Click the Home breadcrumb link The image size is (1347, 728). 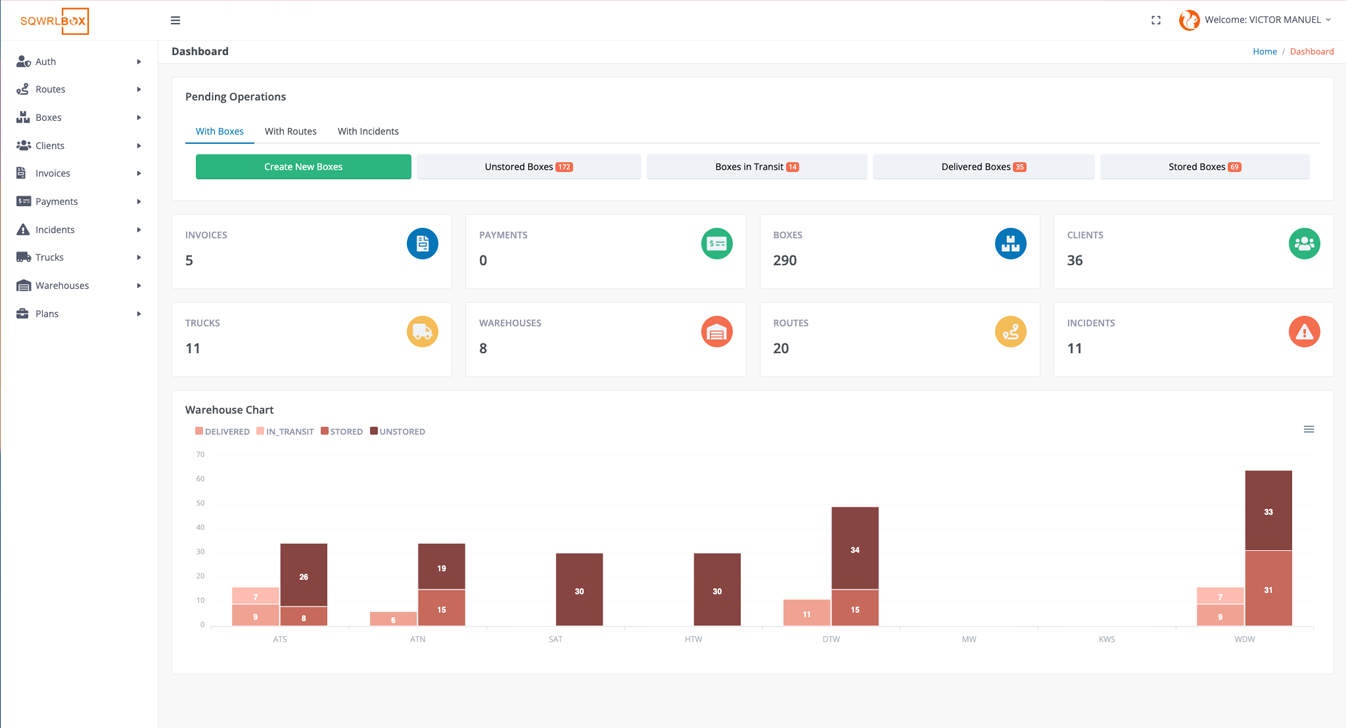(x=1264, y=52)
